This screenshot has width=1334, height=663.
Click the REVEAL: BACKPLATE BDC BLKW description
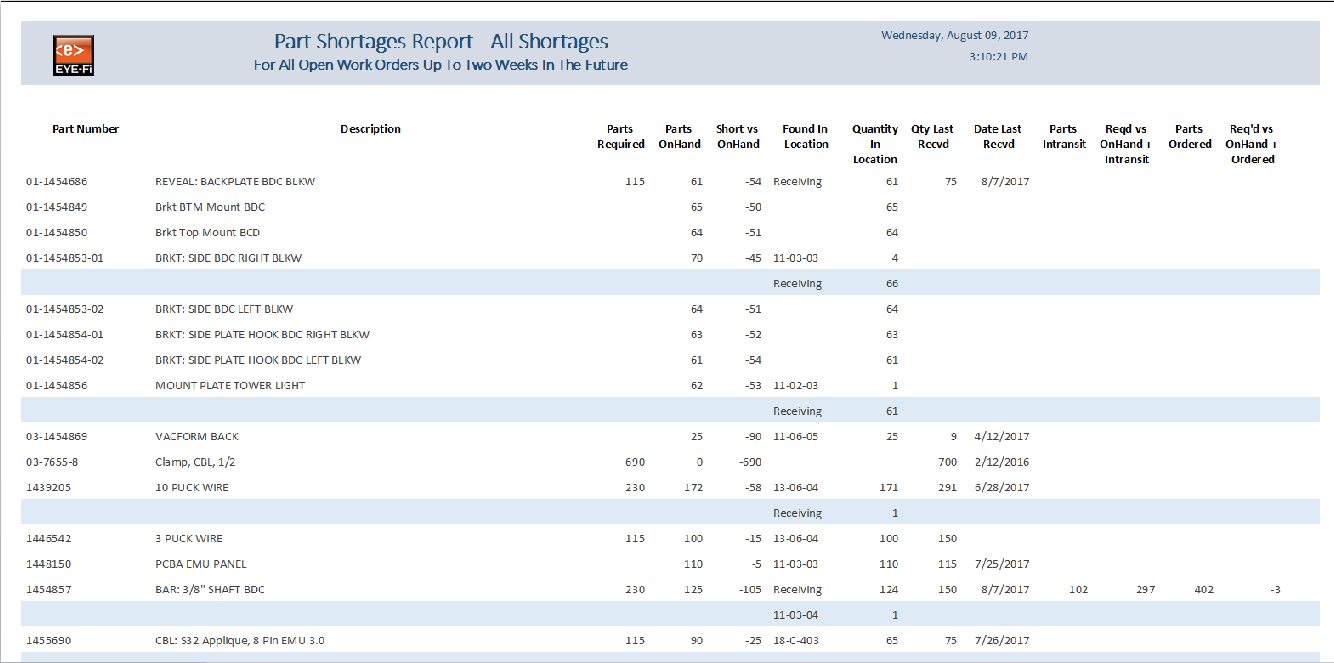click(235, 182)
